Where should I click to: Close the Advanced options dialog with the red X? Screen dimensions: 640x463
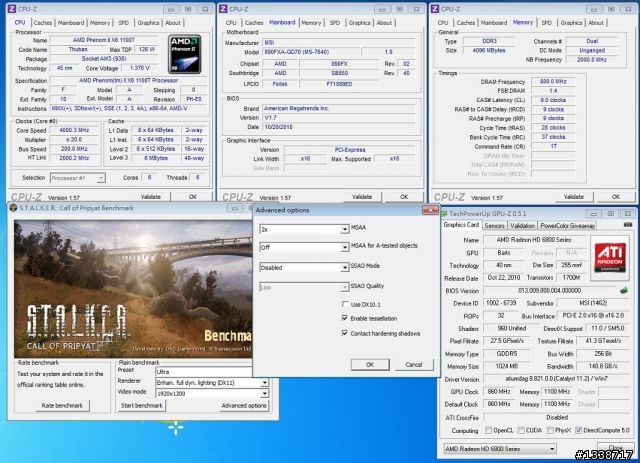430,210
